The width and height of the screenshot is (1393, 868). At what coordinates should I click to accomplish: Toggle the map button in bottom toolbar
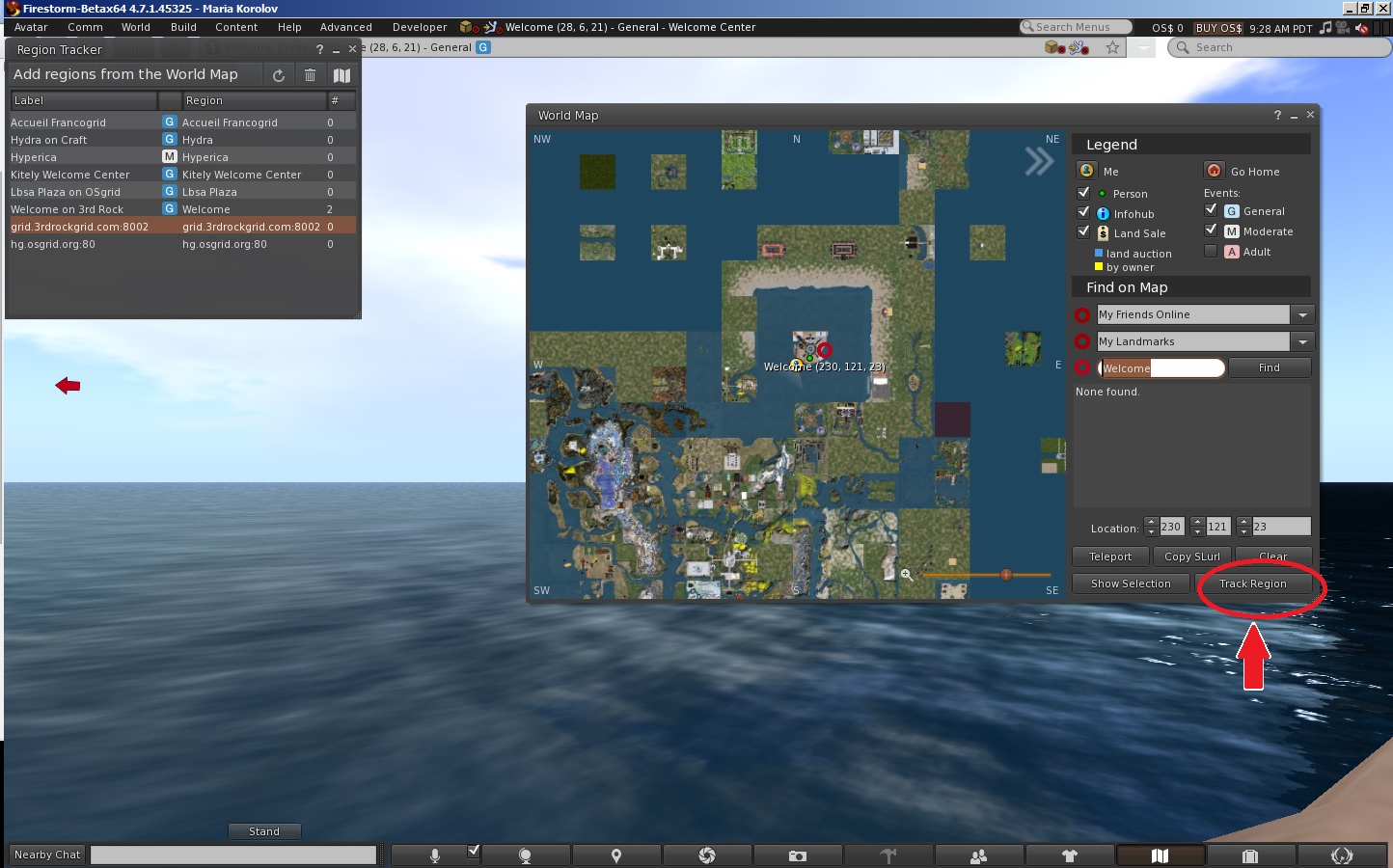tap(1161, 855)
